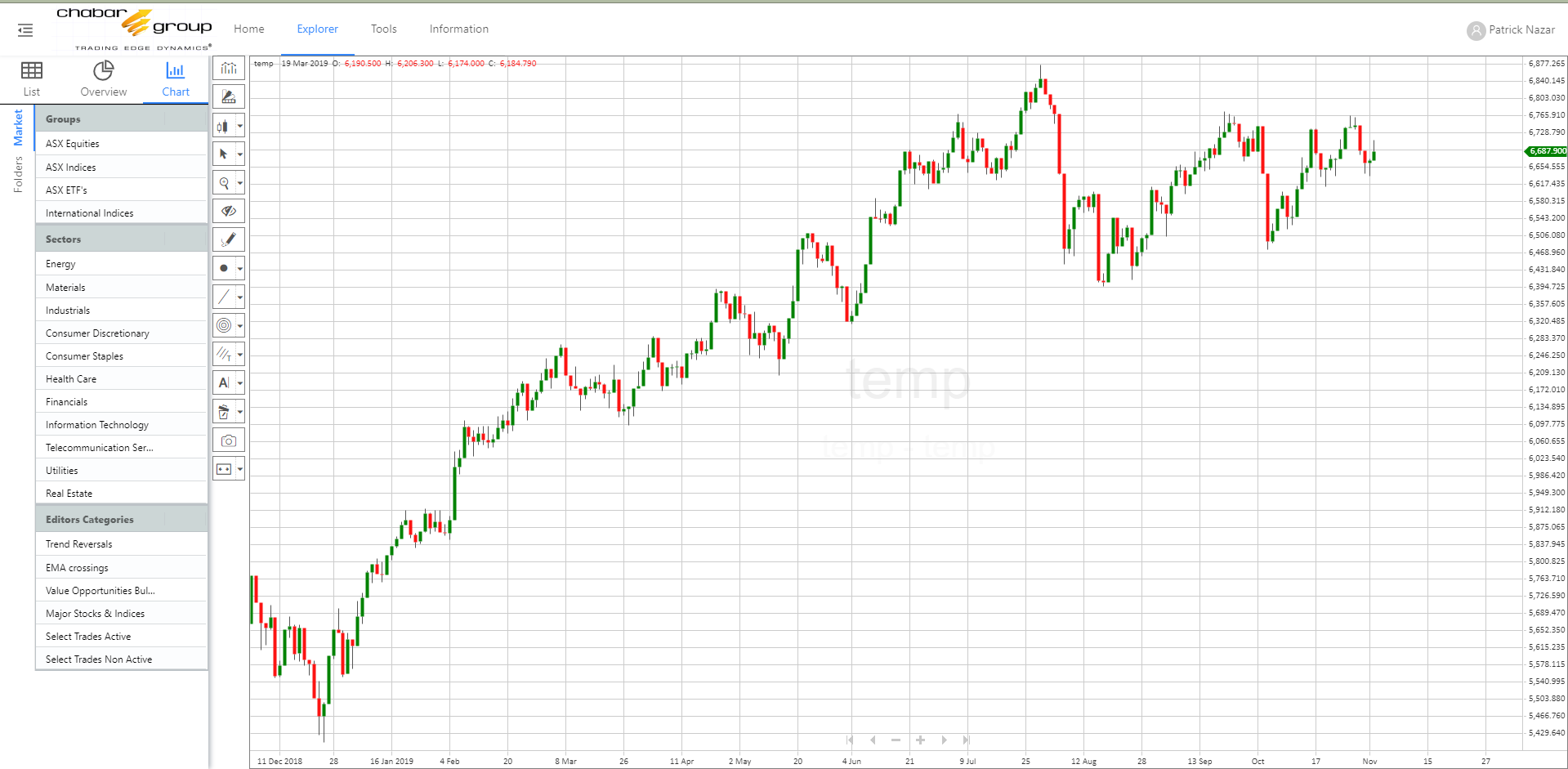Open the Tools menu in top navigation
The height and width of the screenshot is (769, 1568).
(383, 29)
